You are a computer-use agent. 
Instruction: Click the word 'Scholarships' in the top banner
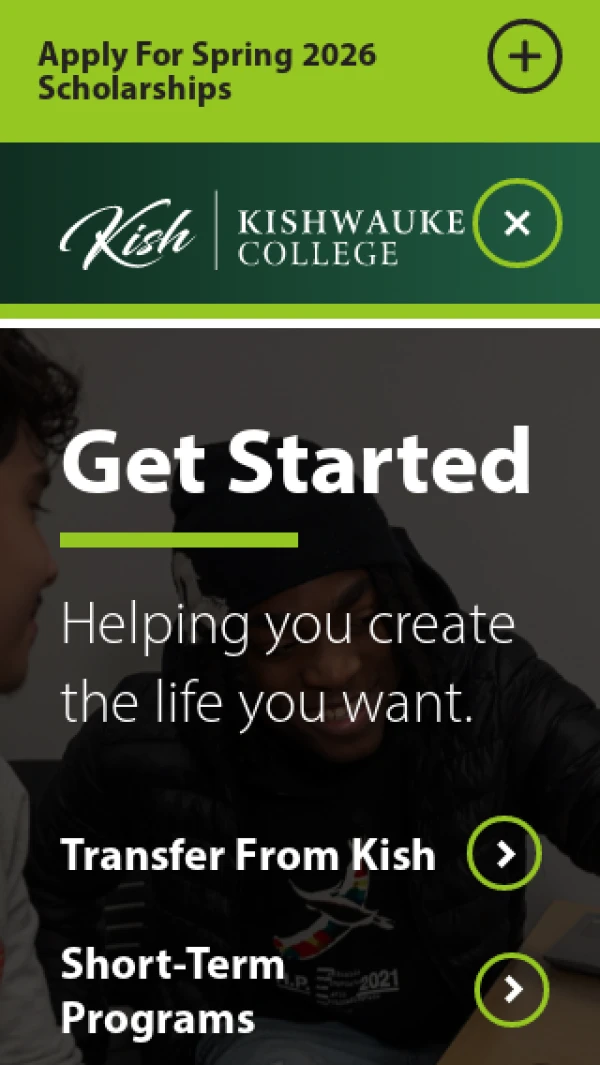pos(135,89)
